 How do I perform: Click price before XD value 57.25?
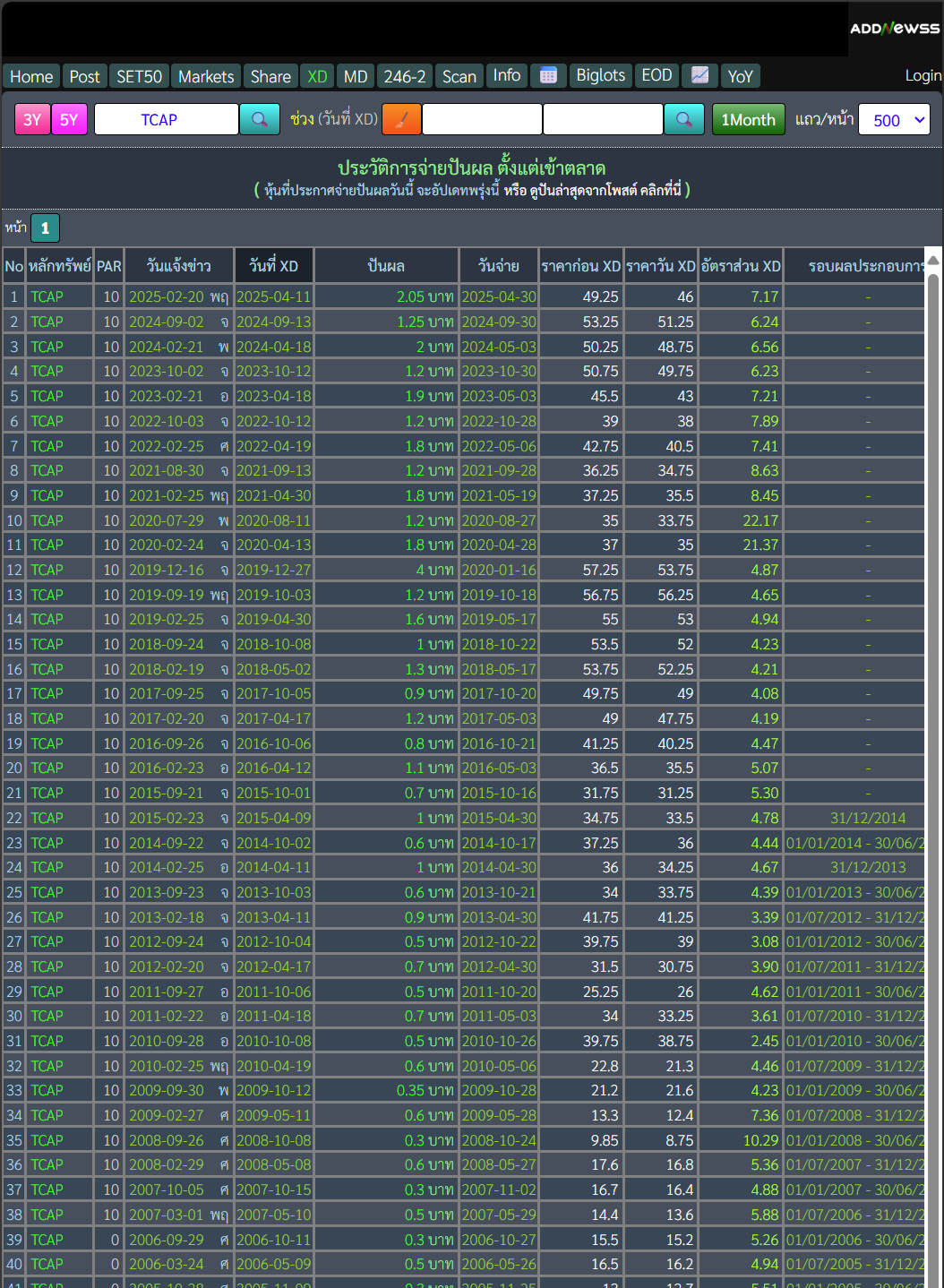601,570
